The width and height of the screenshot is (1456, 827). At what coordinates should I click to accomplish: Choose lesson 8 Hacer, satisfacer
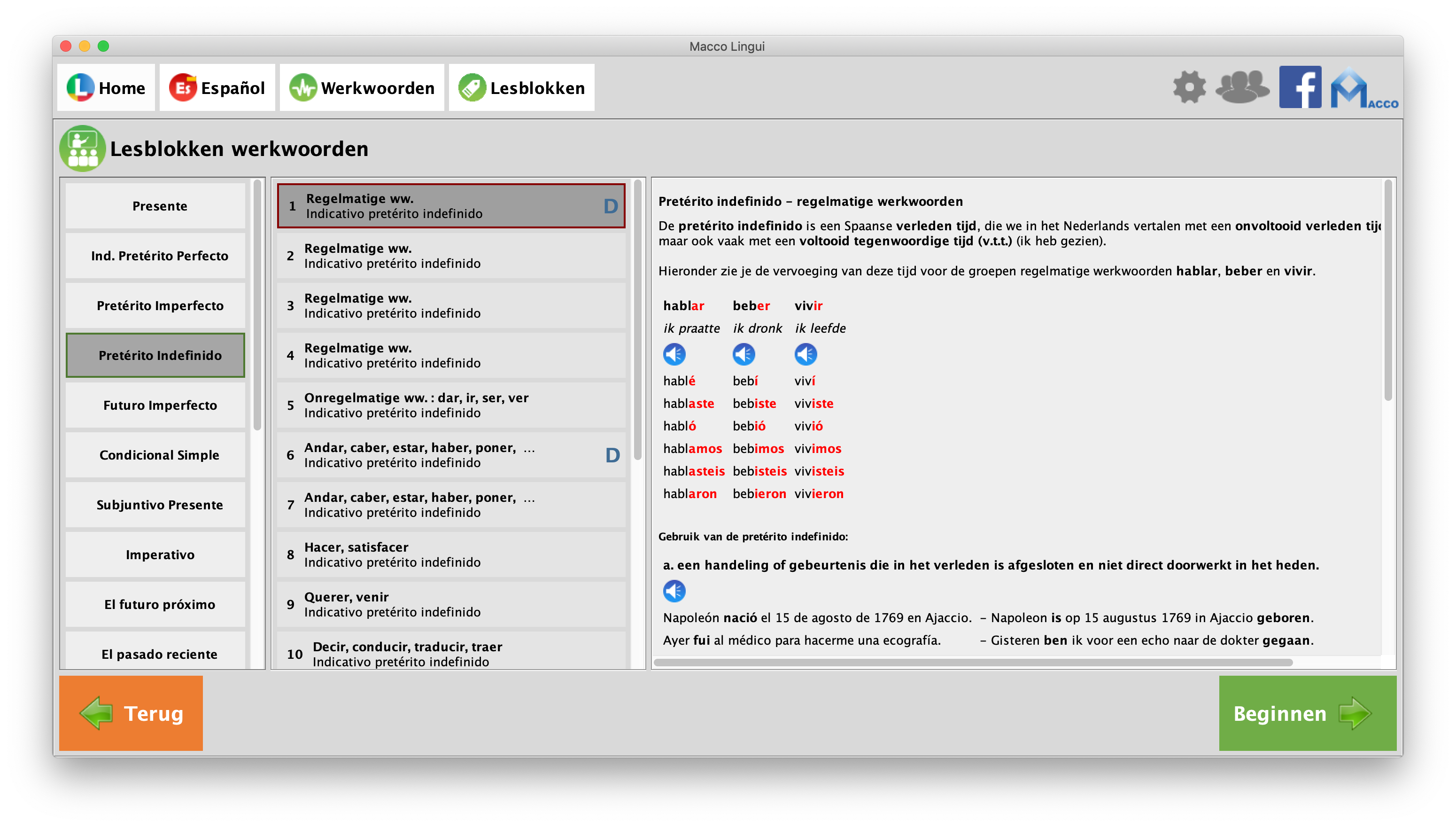pos(451,554)
